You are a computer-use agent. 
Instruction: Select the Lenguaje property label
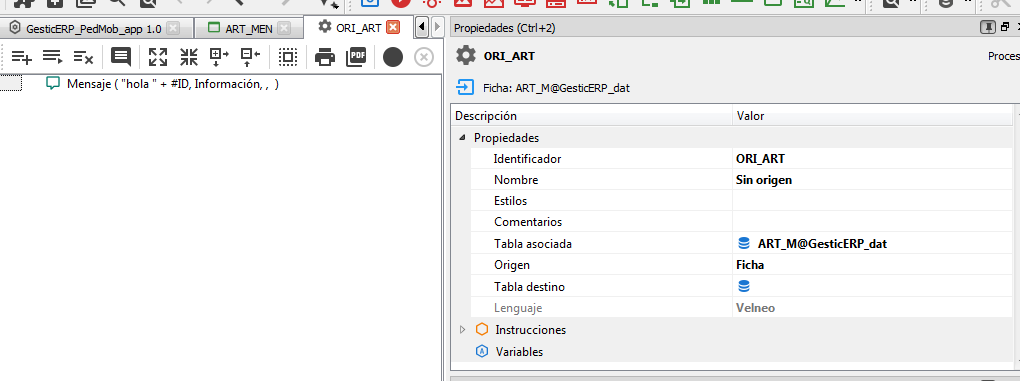(518, 308)
